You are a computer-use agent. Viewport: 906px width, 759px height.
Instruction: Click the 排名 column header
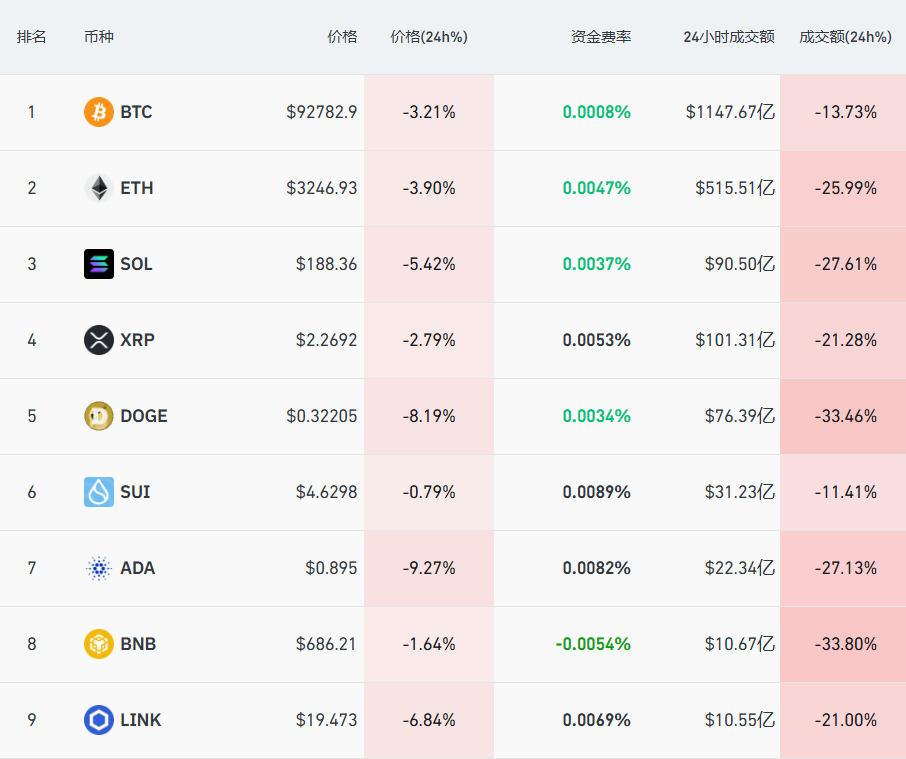(x=32, y=37)
